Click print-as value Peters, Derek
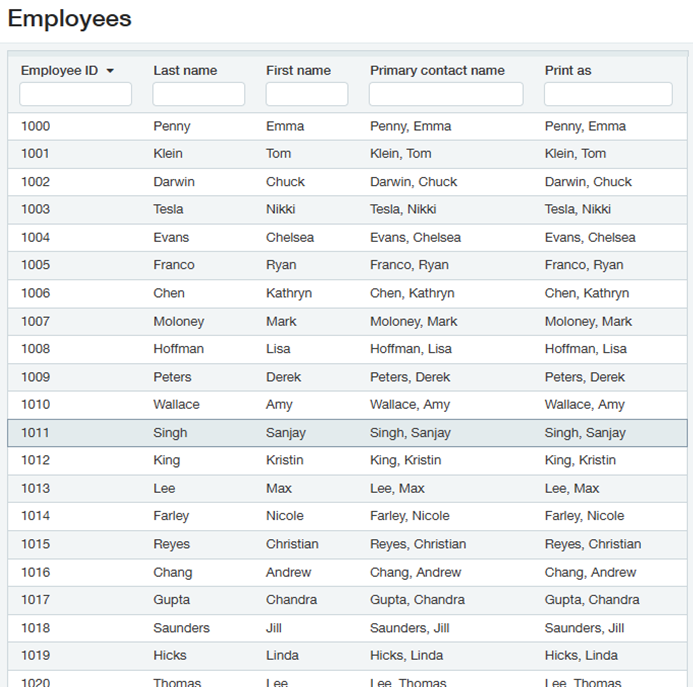The width and height of the screenshot is (693, 687). point(585,377)
